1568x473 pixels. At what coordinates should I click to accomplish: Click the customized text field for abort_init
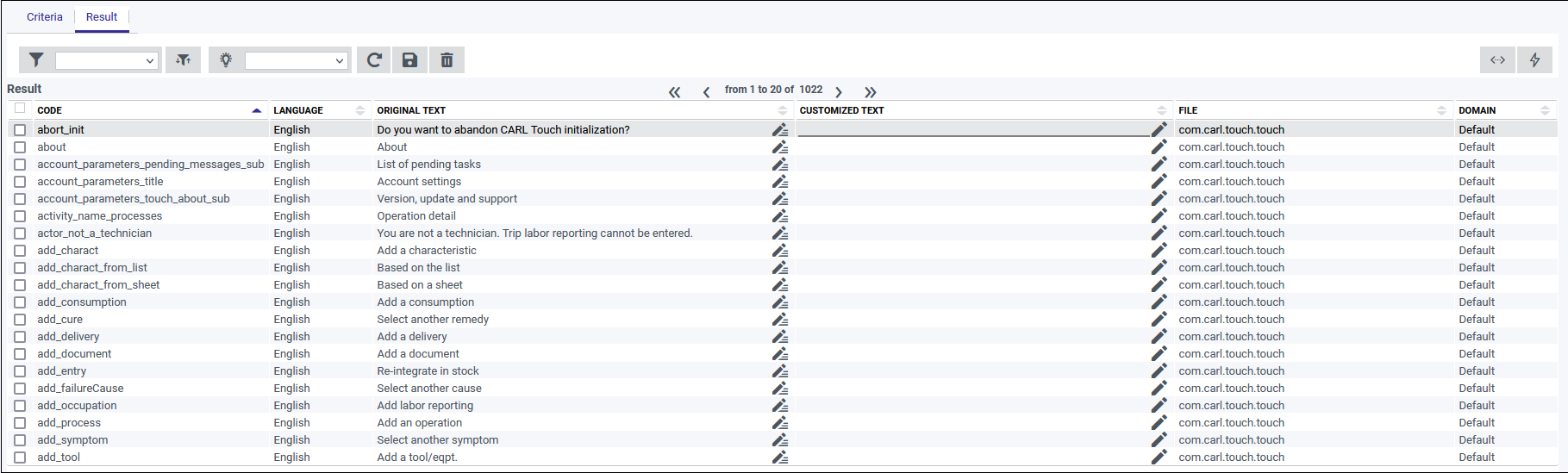click(974, 129)
